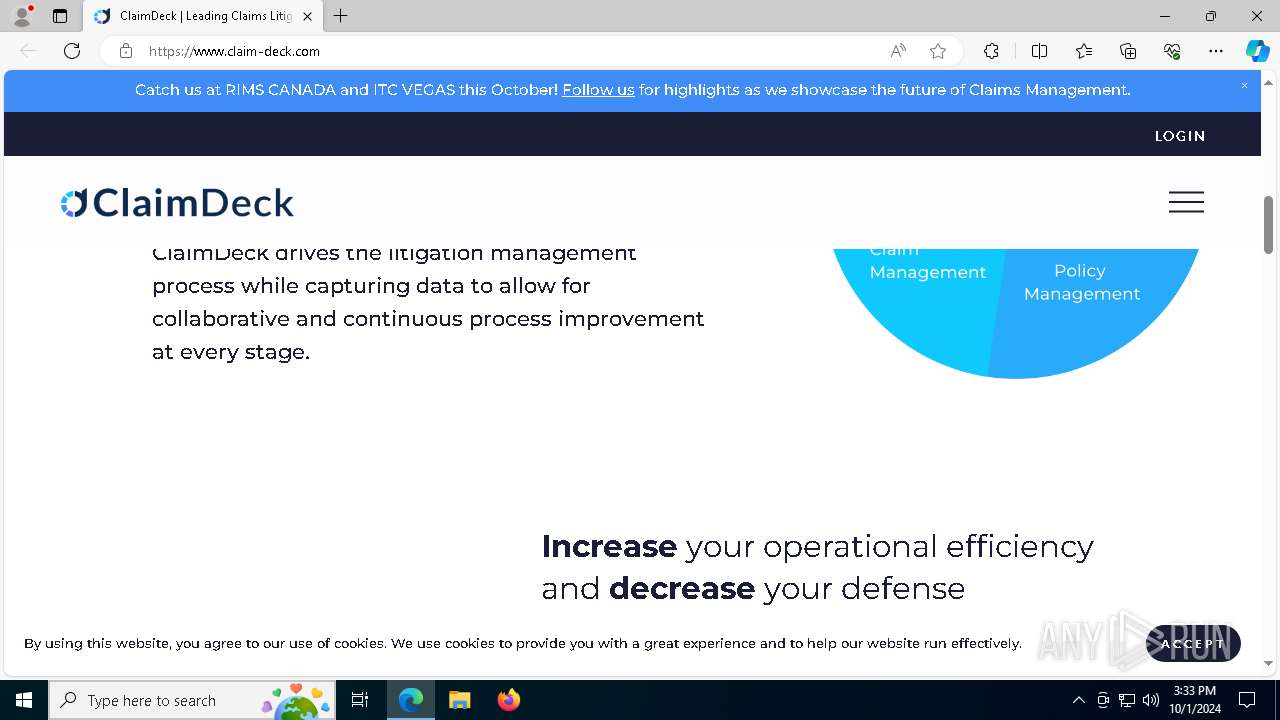Close the blue announcement banner
The image size is (1280, 720).
tap(1244, 86)
